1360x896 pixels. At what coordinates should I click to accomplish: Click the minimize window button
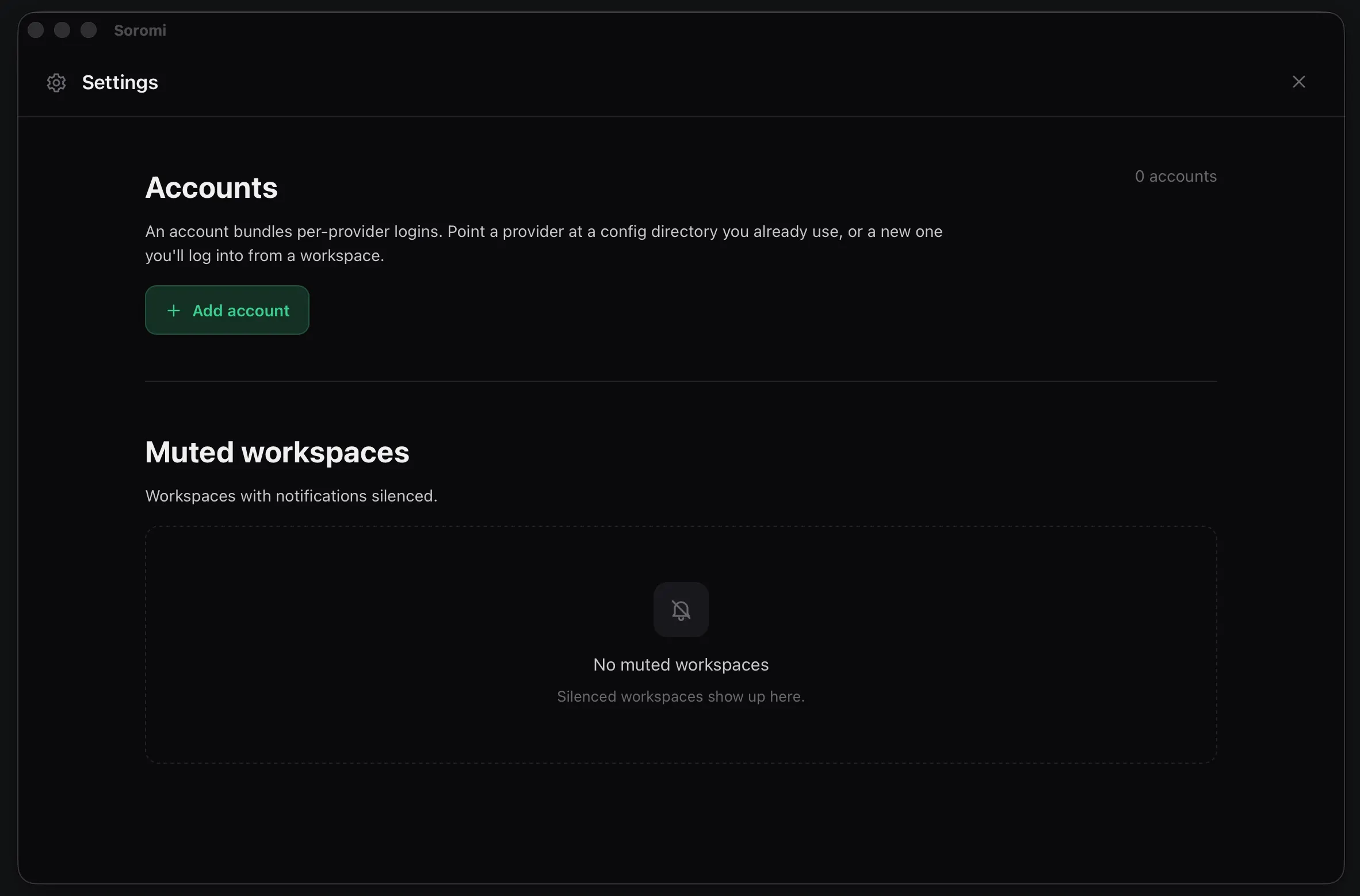(x=62, y=30)
